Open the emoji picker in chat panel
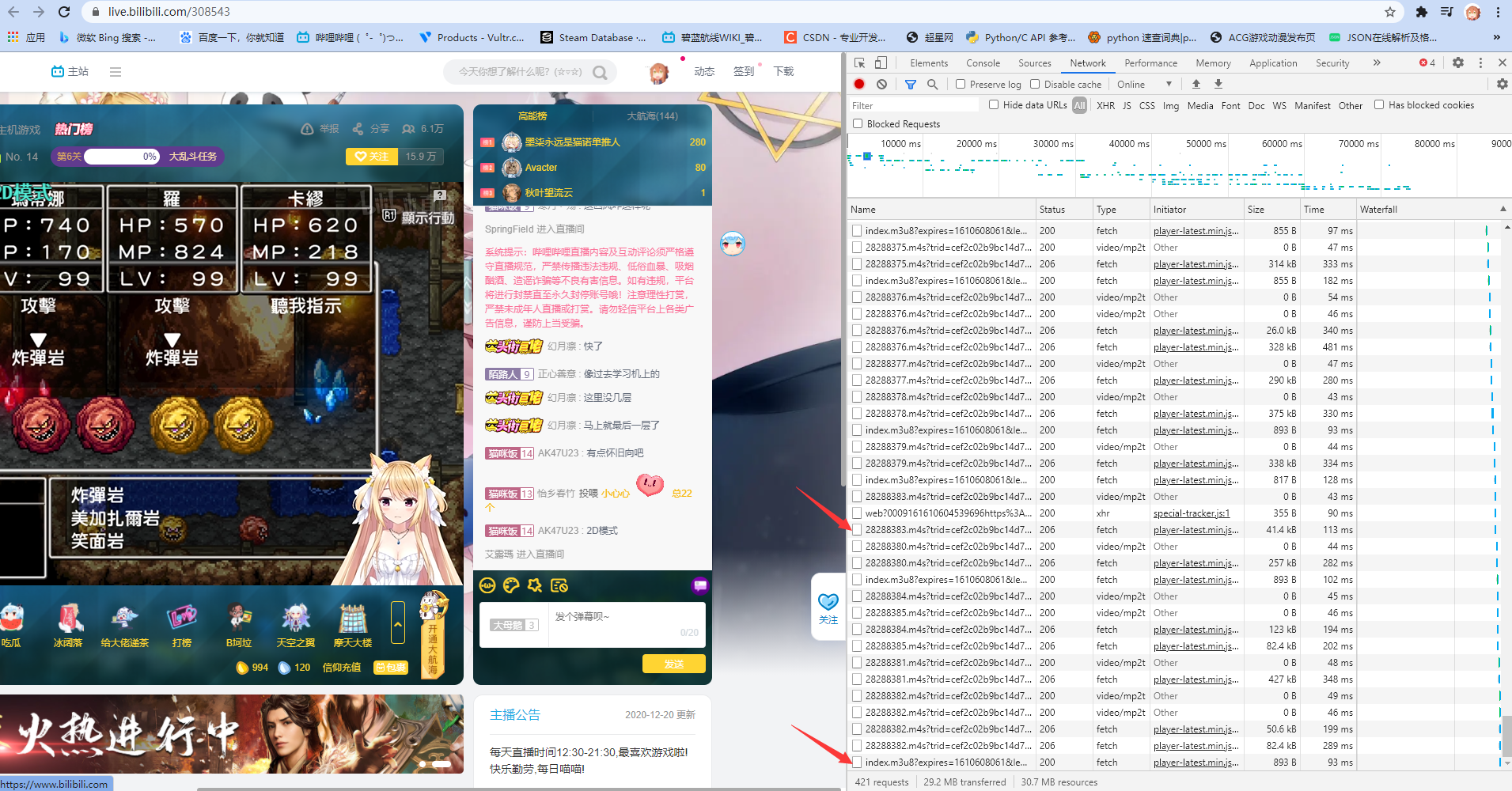Viewport: 1512px width, 791px height. click(x=487, y=585)
